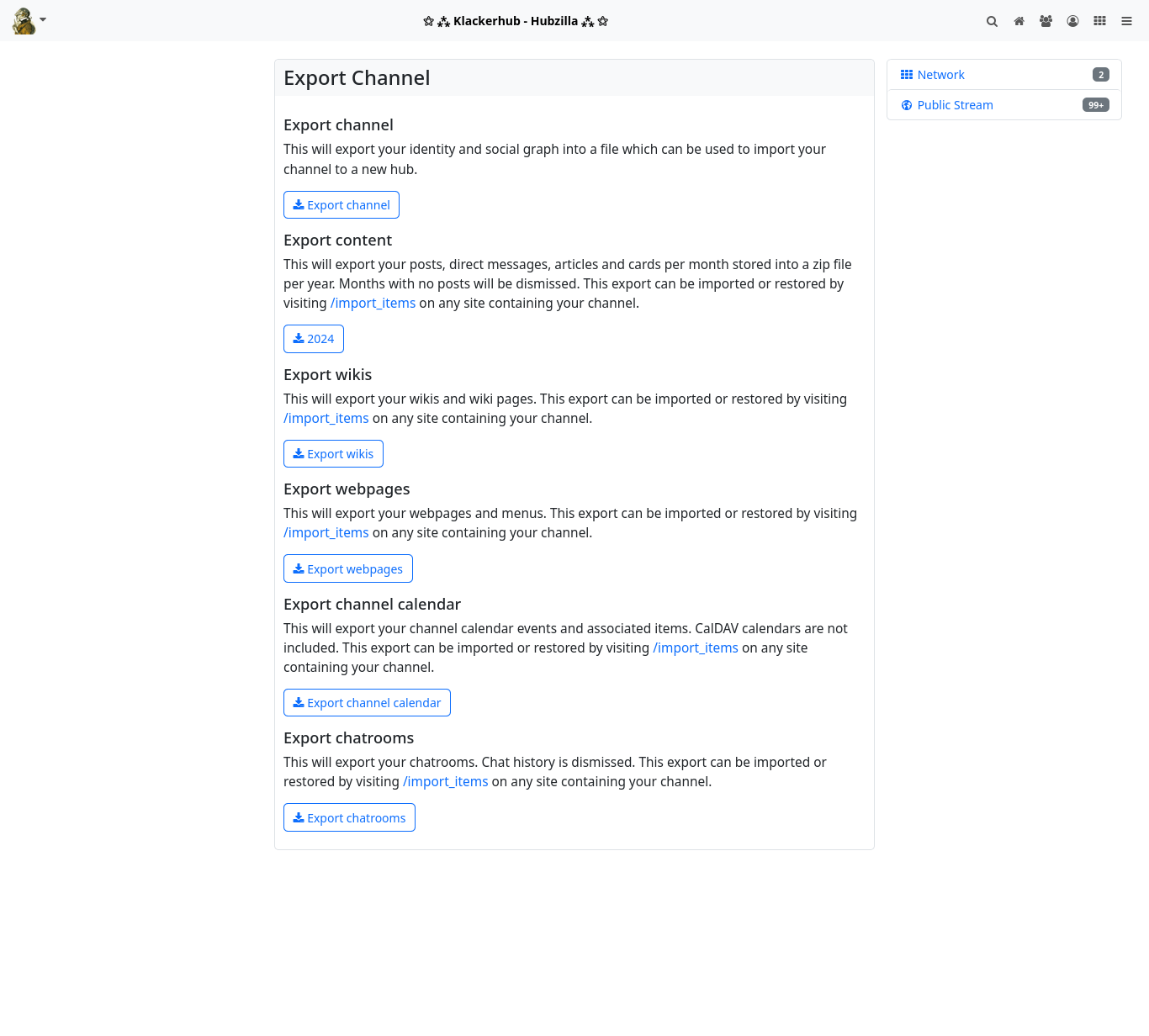The width and height of the screenshot is (1149, 1036).
Task: Click the channel avatar in navbar
Action: 24,21
